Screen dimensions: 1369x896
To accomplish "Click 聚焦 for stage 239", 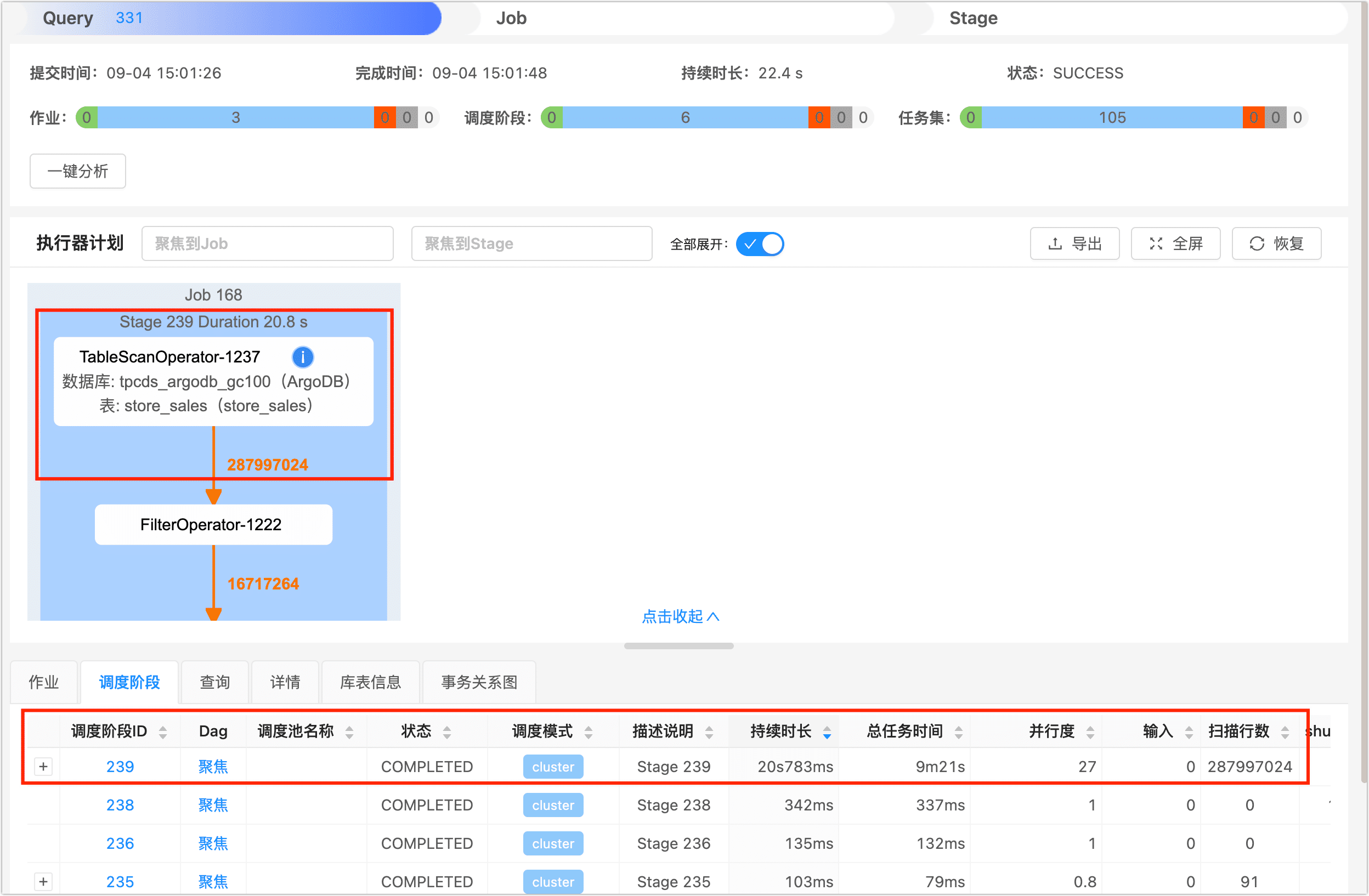I will pyautogui.click(x=213, y=767).
